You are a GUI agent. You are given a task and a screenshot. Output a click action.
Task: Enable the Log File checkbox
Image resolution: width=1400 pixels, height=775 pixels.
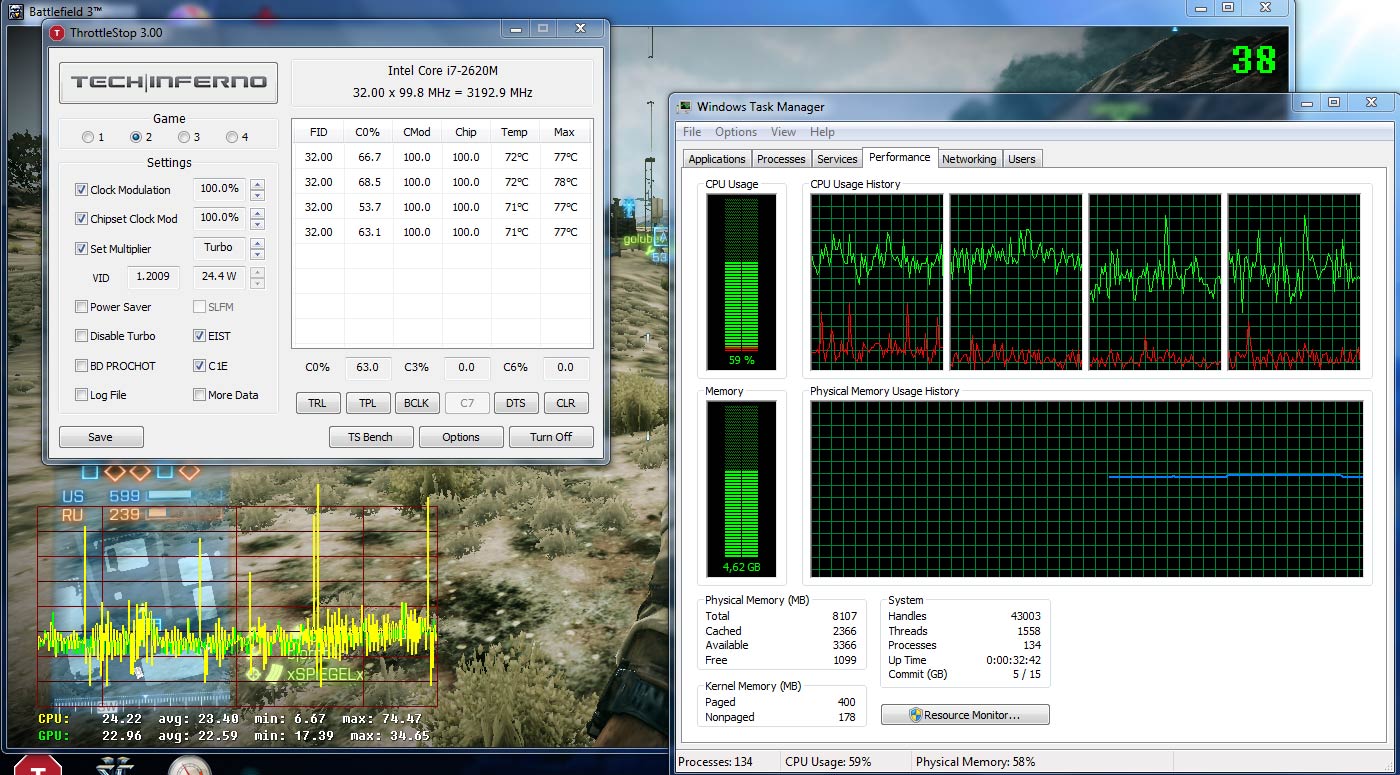81,395
